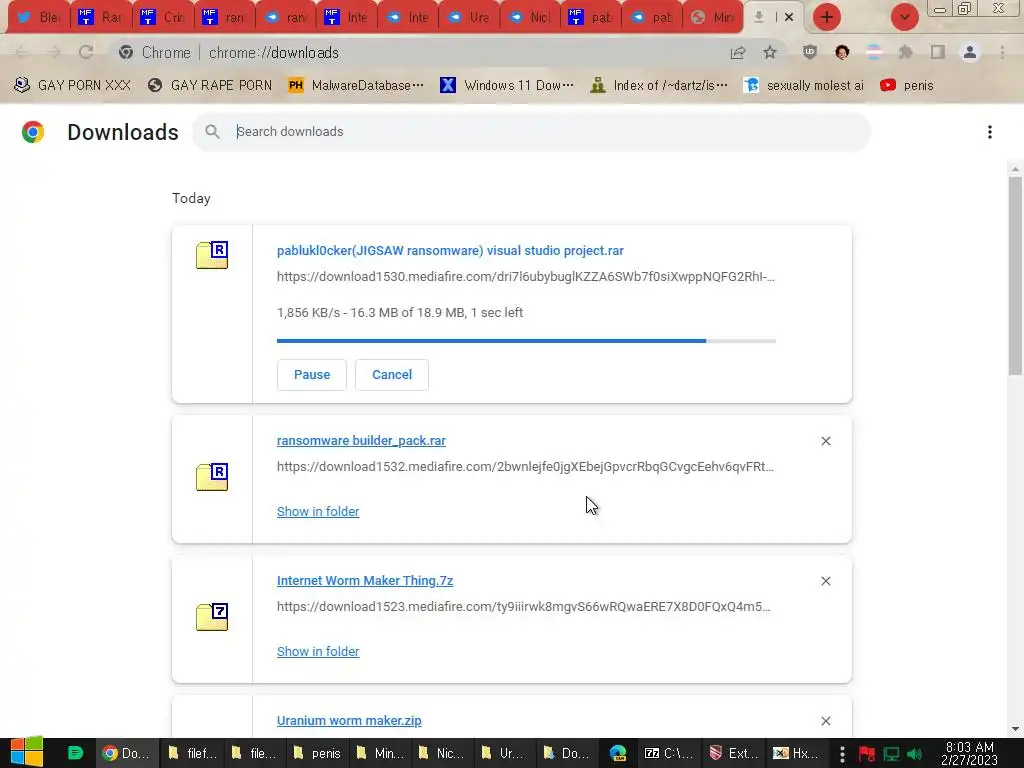Click the volume speaker tray icon
This screenshot has height=768, width=1024.
(914, 754)
